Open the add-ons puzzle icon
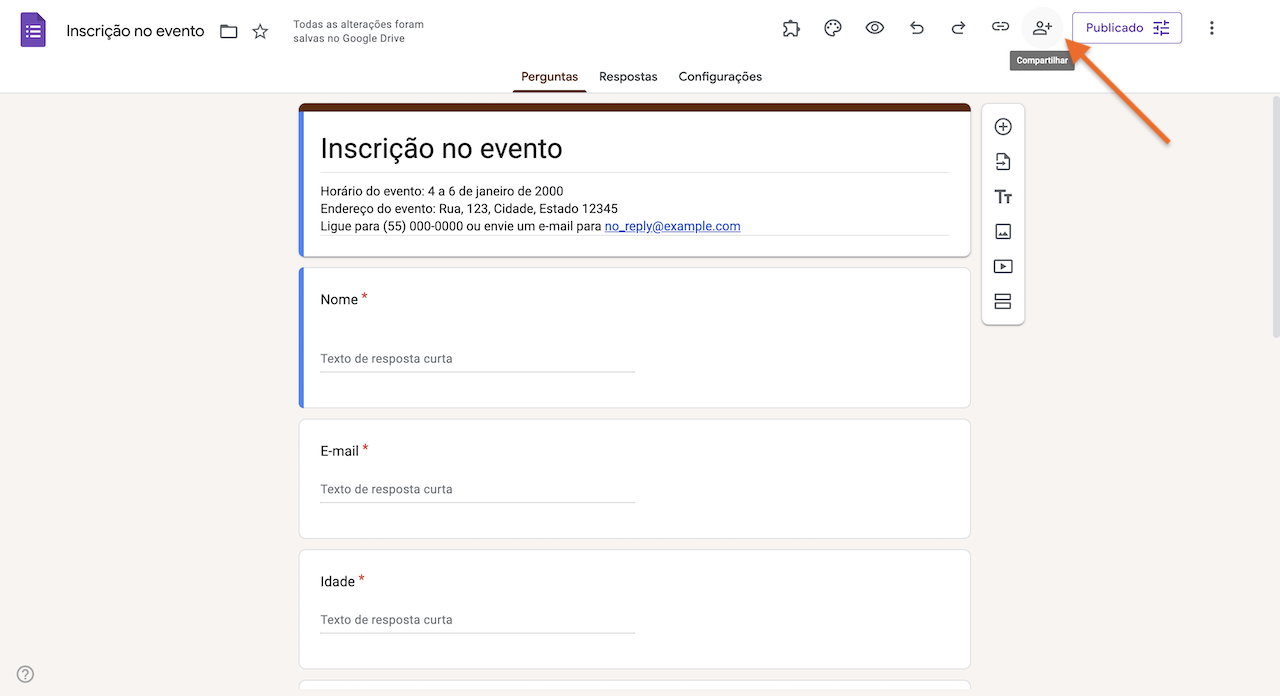 [x=790, y=27]
